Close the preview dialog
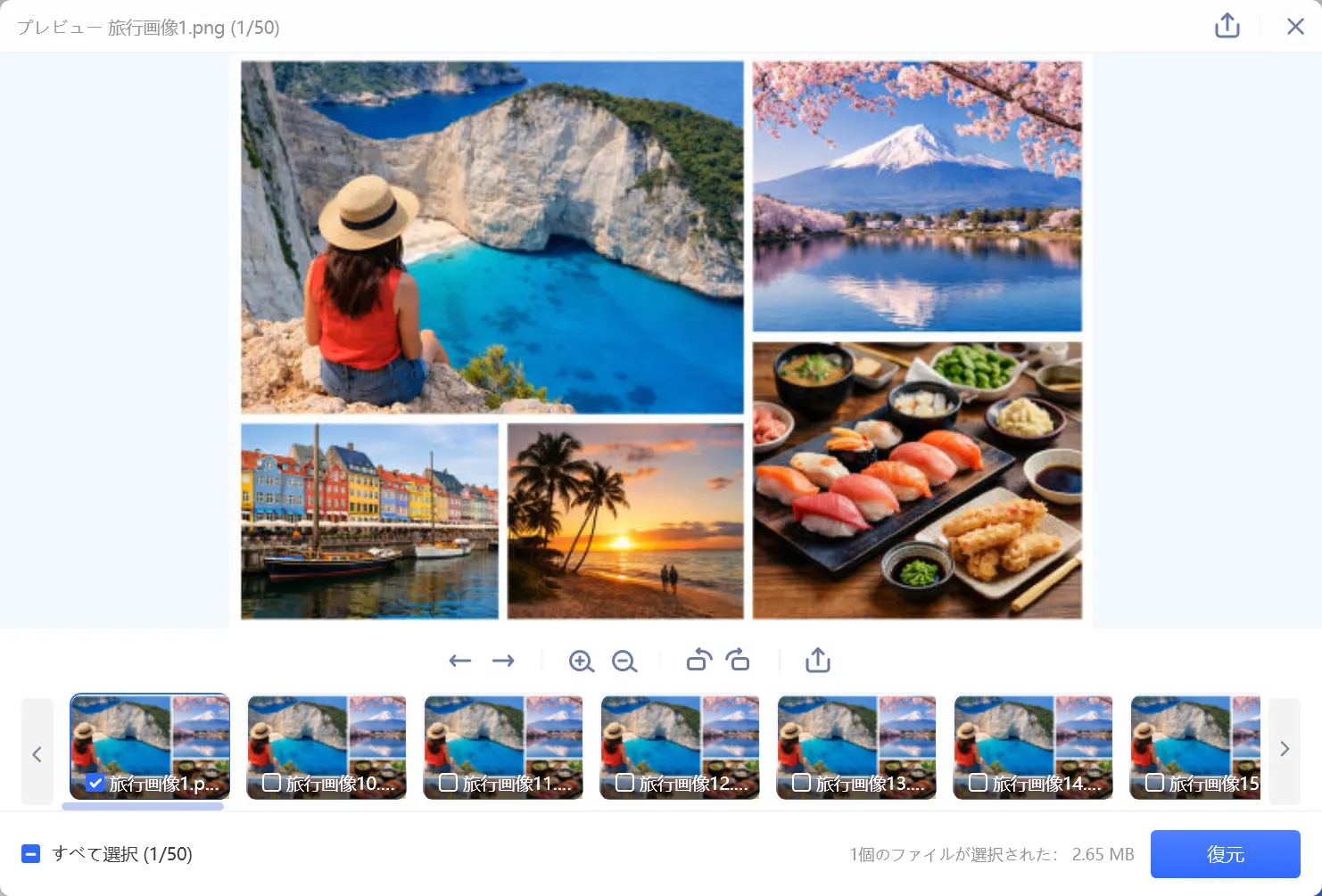Screen dimensions: 1322x896 coord(1295,26)
